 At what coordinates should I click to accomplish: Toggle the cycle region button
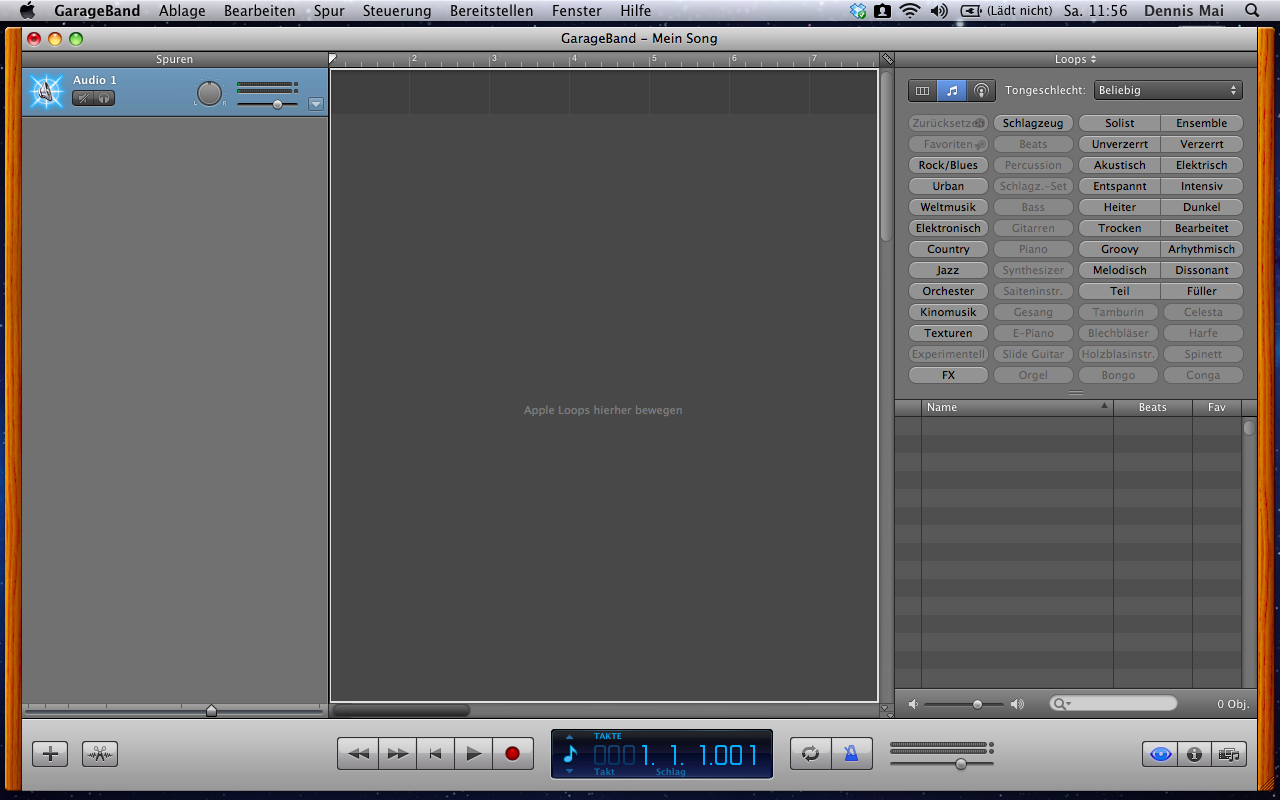tap(811, 754)
